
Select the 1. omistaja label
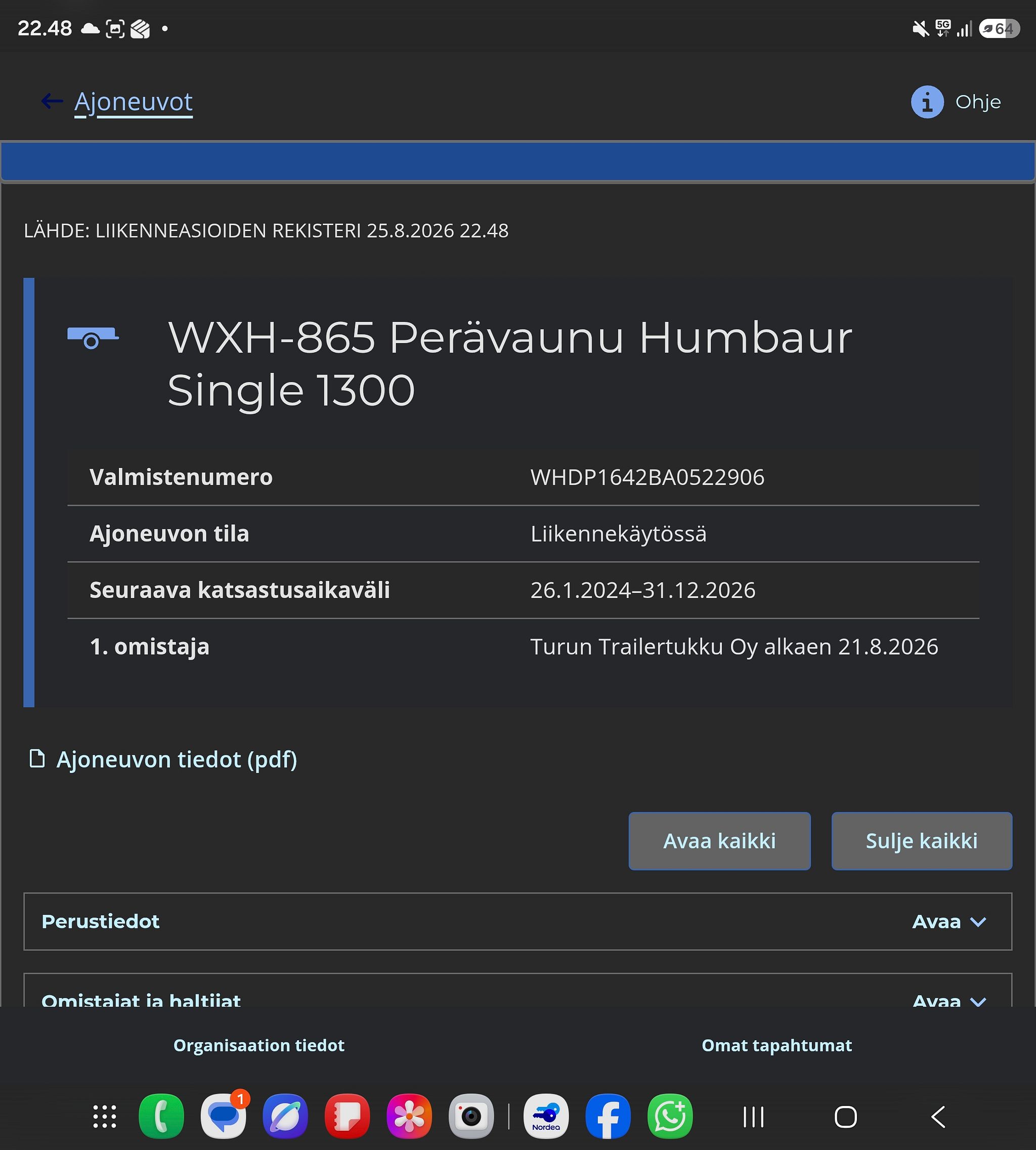tap(150, 647)
